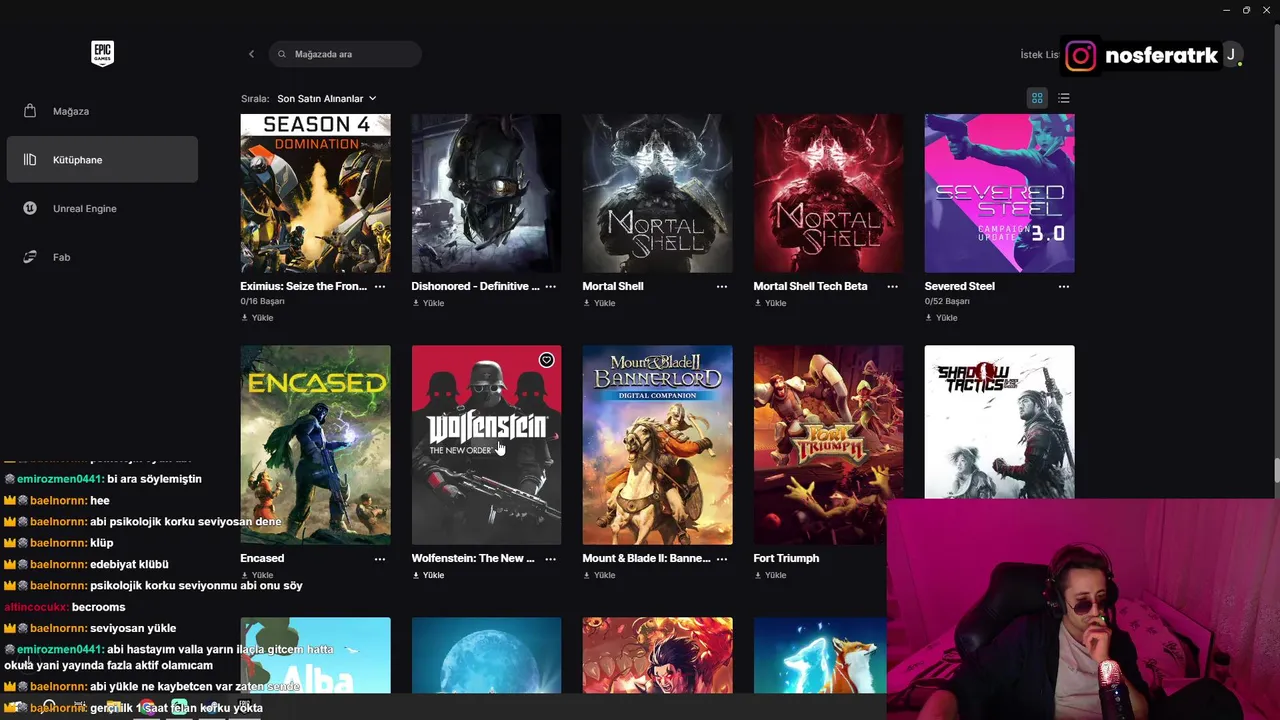Switch to list view
Viewport: 1280px width, 720px height.
point(1064,98)
